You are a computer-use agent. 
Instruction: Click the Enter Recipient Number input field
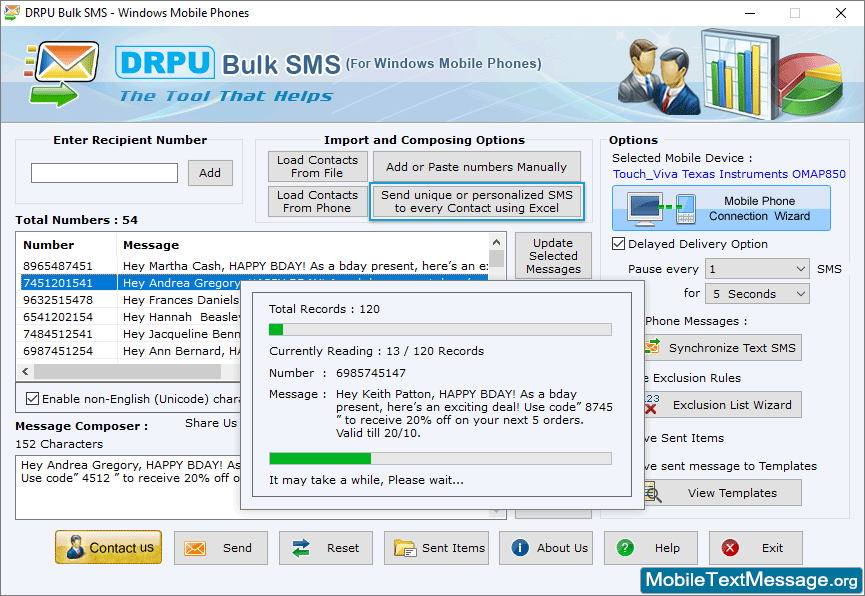104,173
